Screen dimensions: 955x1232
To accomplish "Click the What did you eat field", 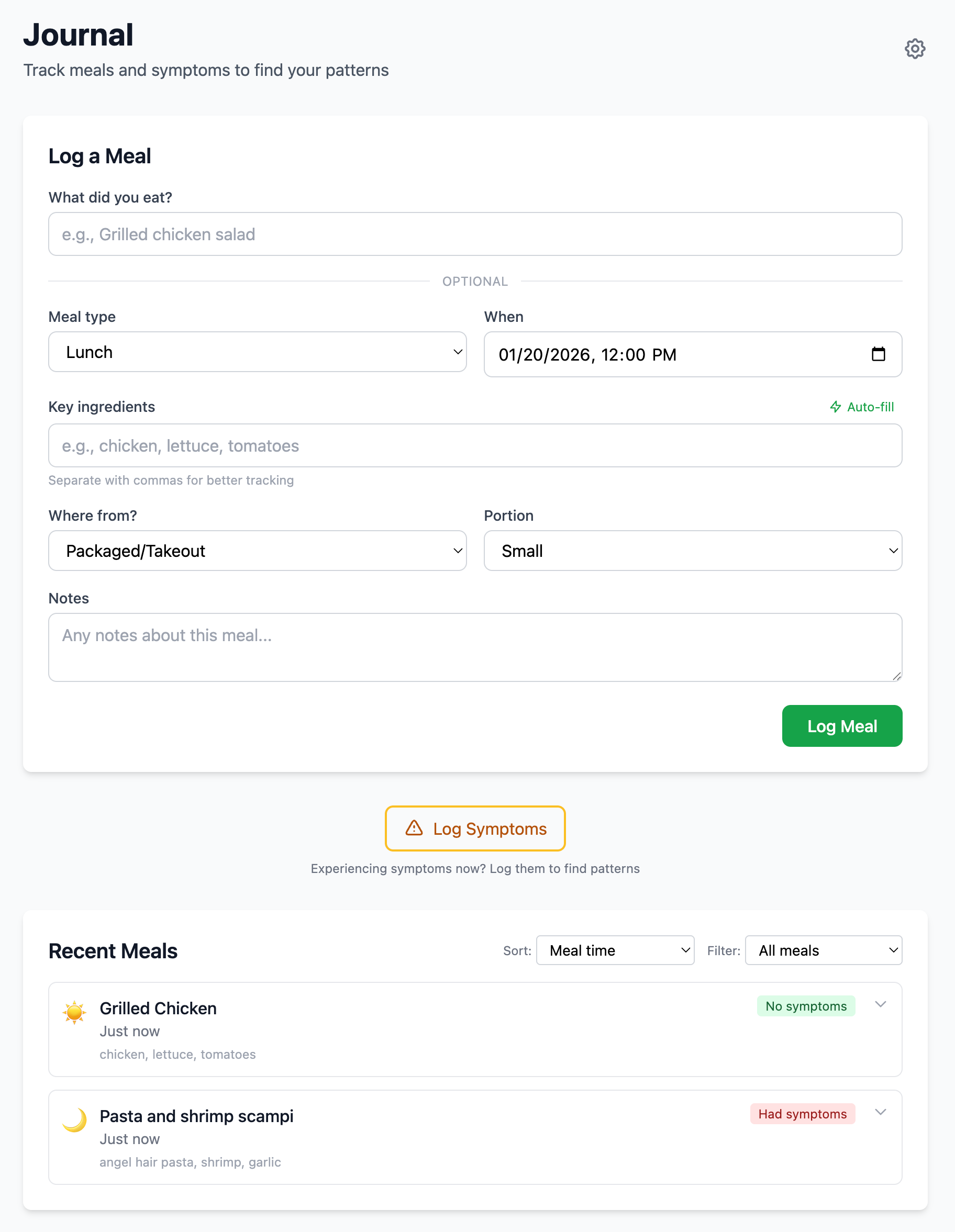I will 475,234.
